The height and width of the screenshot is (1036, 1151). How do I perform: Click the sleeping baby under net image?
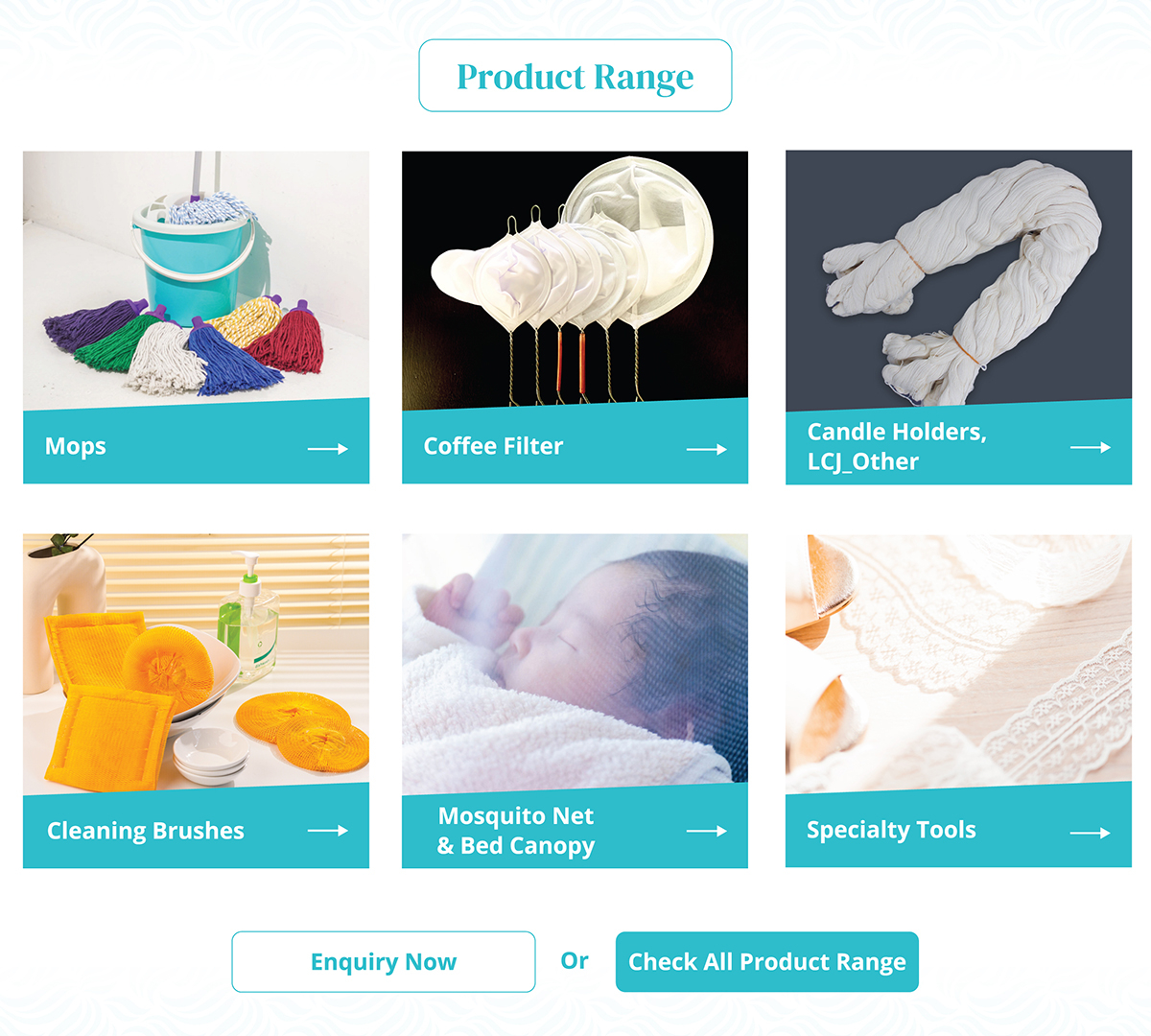(575, 662)
